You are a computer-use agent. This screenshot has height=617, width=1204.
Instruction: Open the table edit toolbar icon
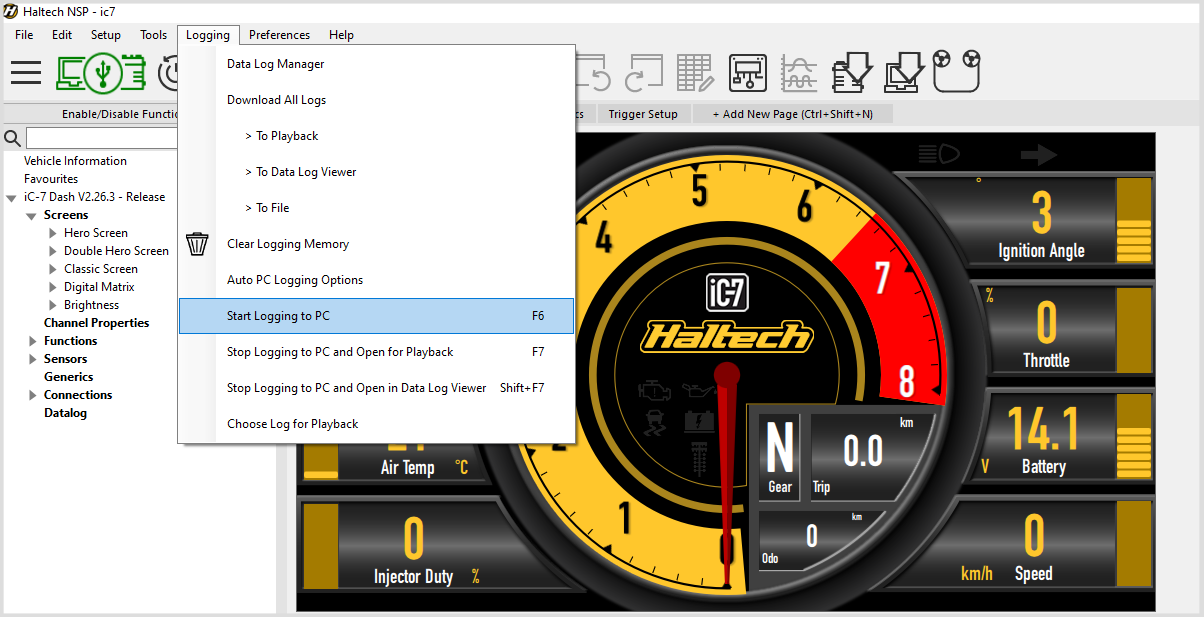click(695, 72)
